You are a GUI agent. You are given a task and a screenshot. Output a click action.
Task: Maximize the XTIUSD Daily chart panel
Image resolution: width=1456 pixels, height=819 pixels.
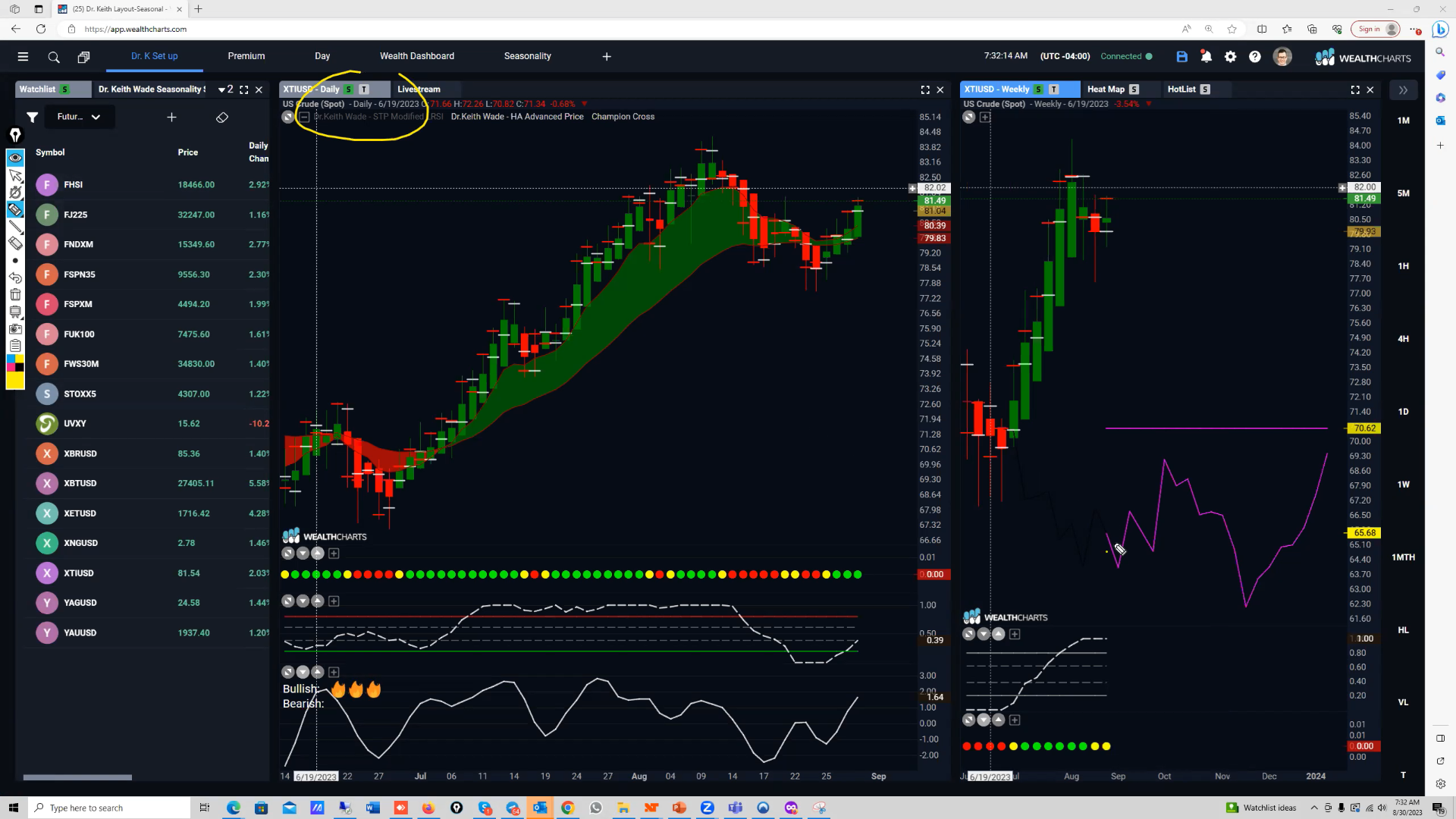pyautogui.click(x=925, y=89)
